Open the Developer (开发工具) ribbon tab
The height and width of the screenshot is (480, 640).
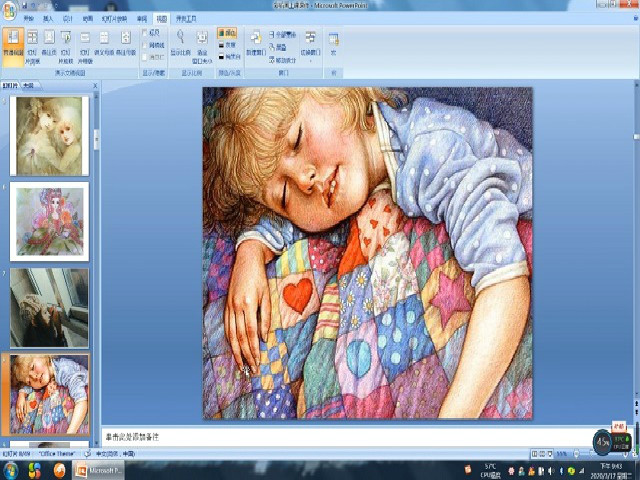(186, 19)
